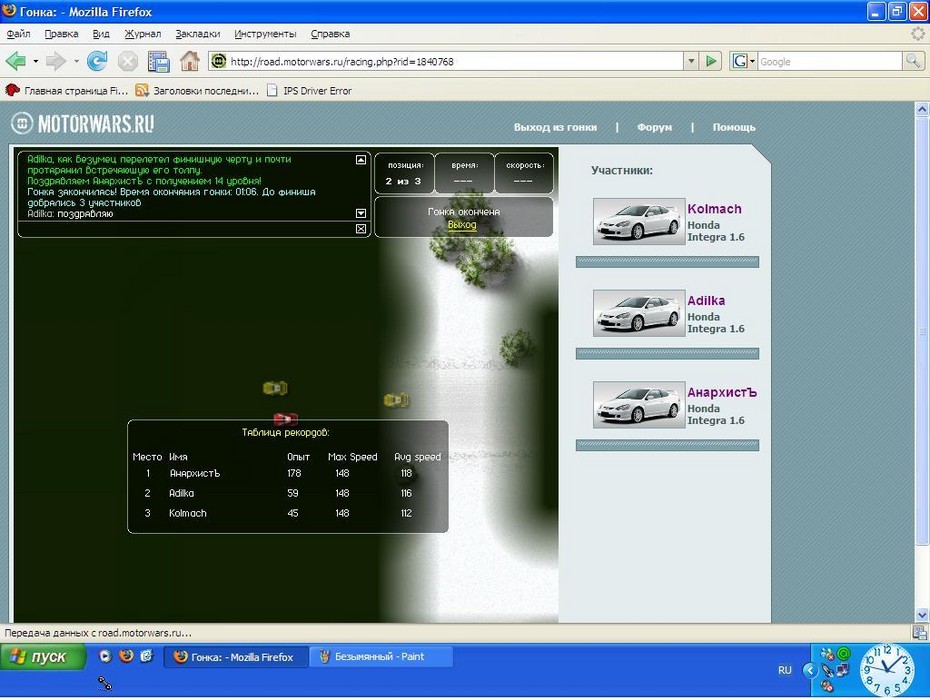Screen dimensions: 930x700
Task: Click the progress bar under Adilka
Action: click(667, 354)
